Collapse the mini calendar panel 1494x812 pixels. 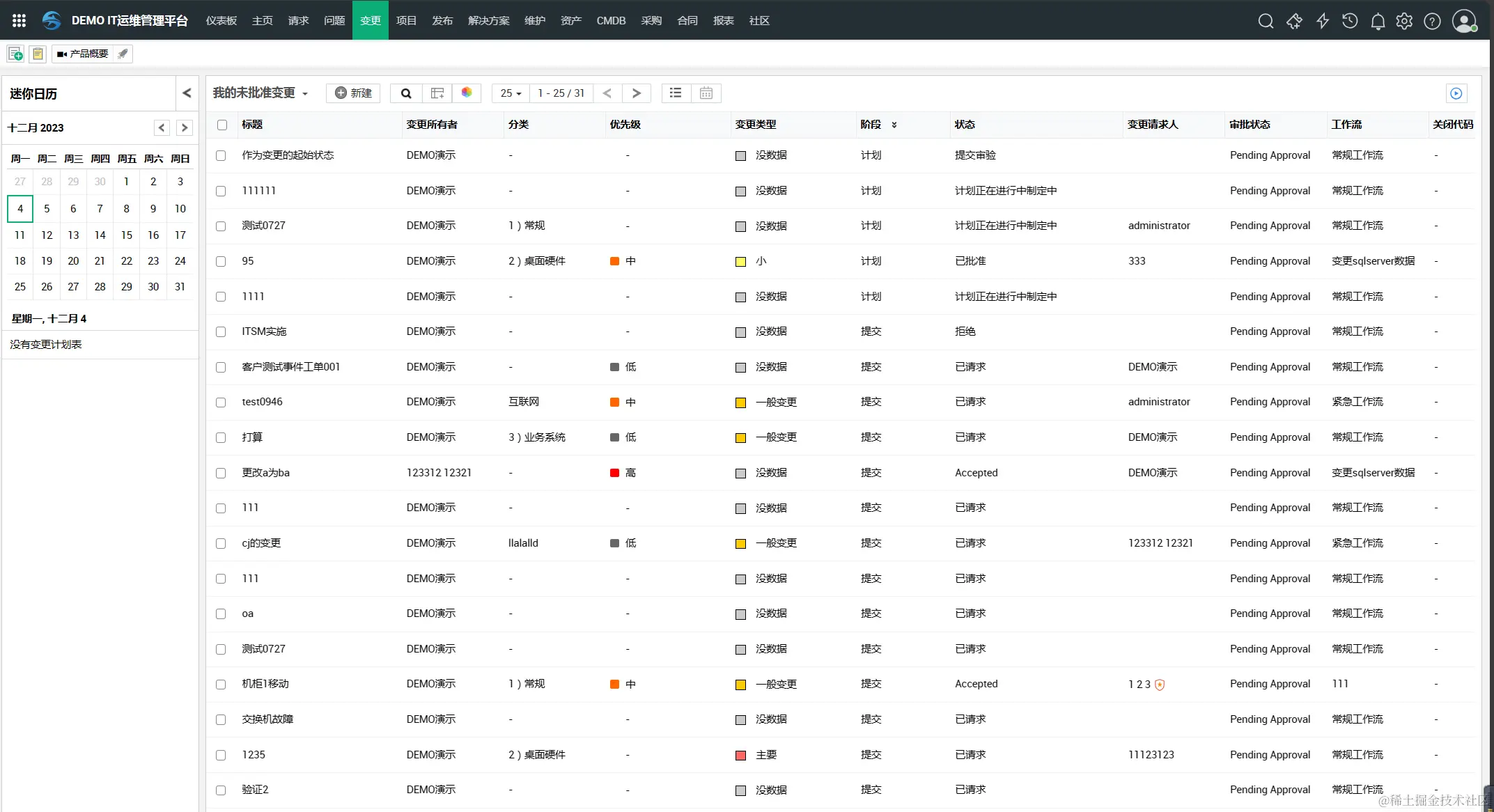(x=186, y=92)
